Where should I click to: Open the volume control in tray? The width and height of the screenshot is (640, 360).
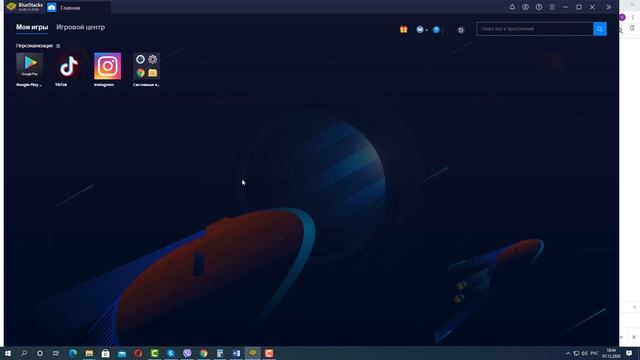coord(584,353)
